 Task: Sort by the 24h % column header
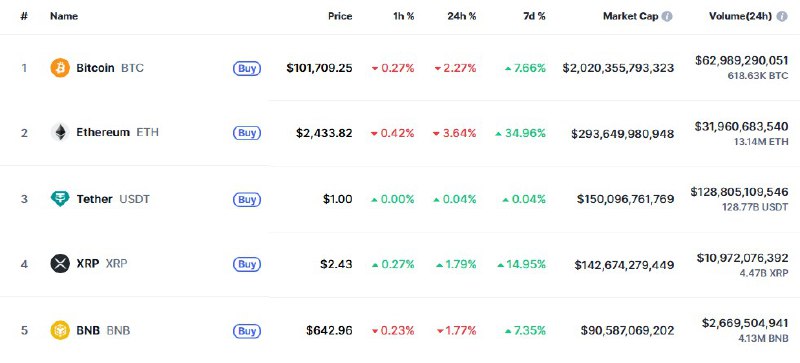462,16
